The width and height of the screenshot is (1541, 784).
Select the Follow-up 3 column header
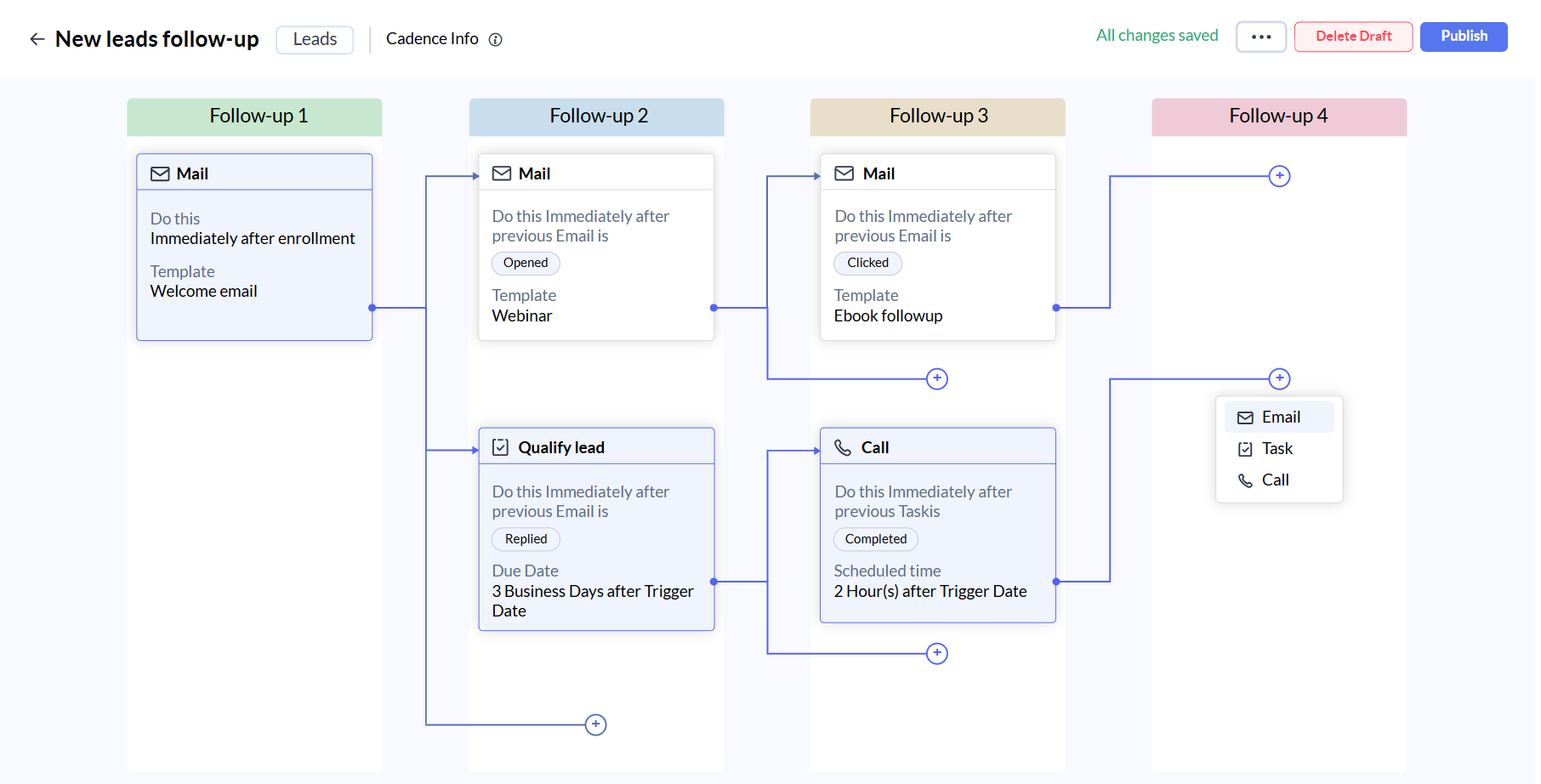[x=937, y=116]
